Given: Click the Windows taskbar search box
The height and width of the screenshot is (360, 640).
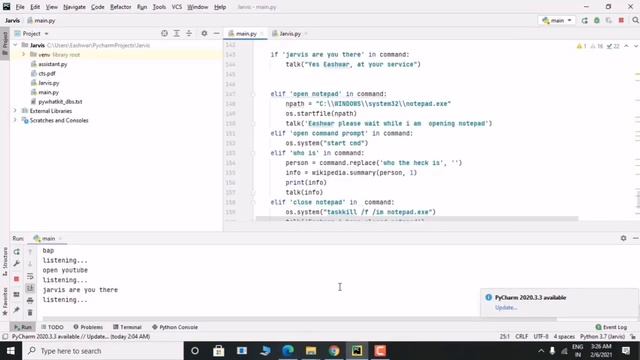Looking at the screenshot, I should coord(103,351).
